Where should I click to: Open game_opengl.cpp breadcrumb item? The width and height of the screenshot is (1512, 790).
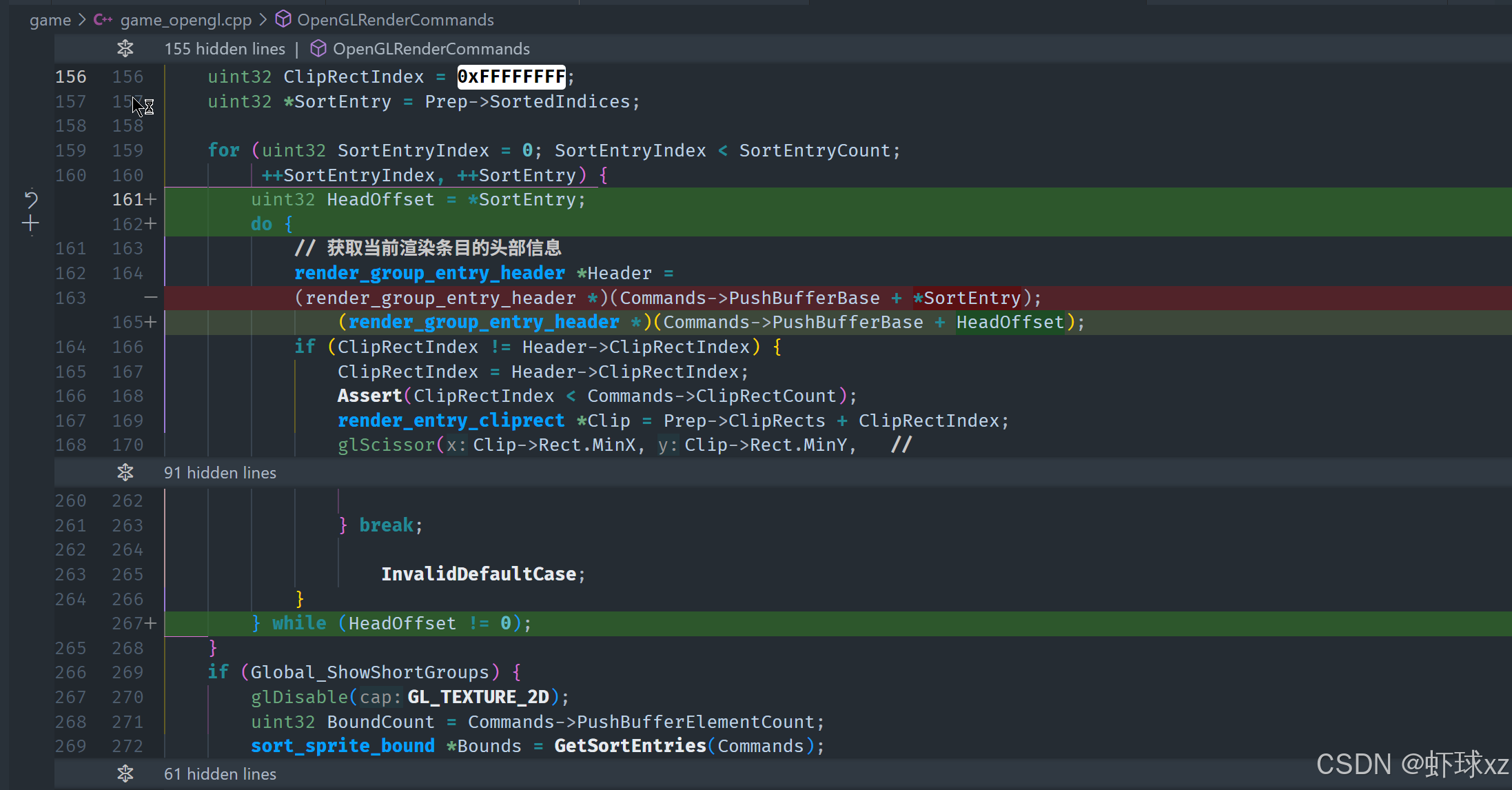pos(185,20)
